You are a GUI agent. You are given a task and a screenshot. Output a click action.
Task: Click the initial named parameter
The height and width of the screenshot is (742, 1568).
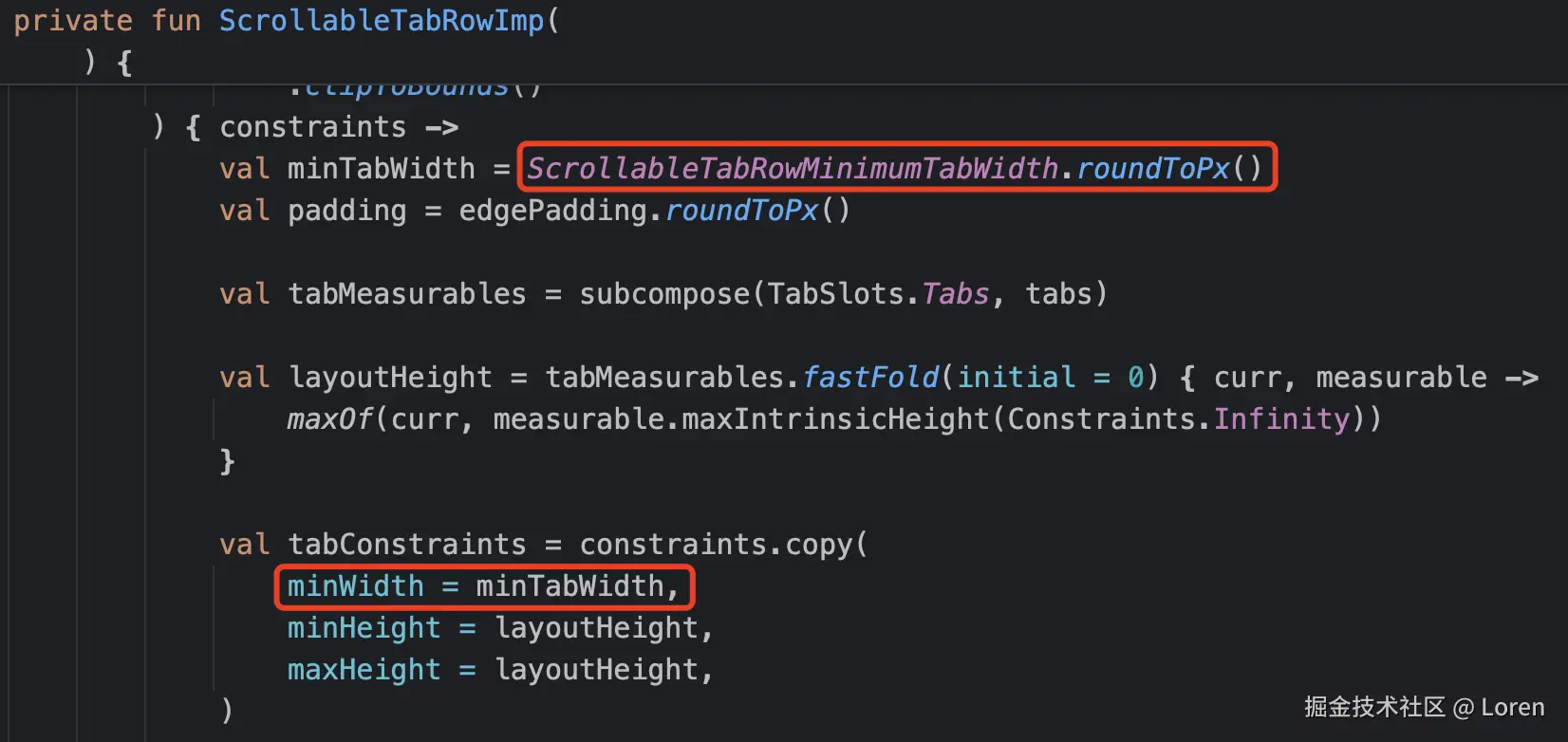pyautogui.click(x=1016, y=378)
